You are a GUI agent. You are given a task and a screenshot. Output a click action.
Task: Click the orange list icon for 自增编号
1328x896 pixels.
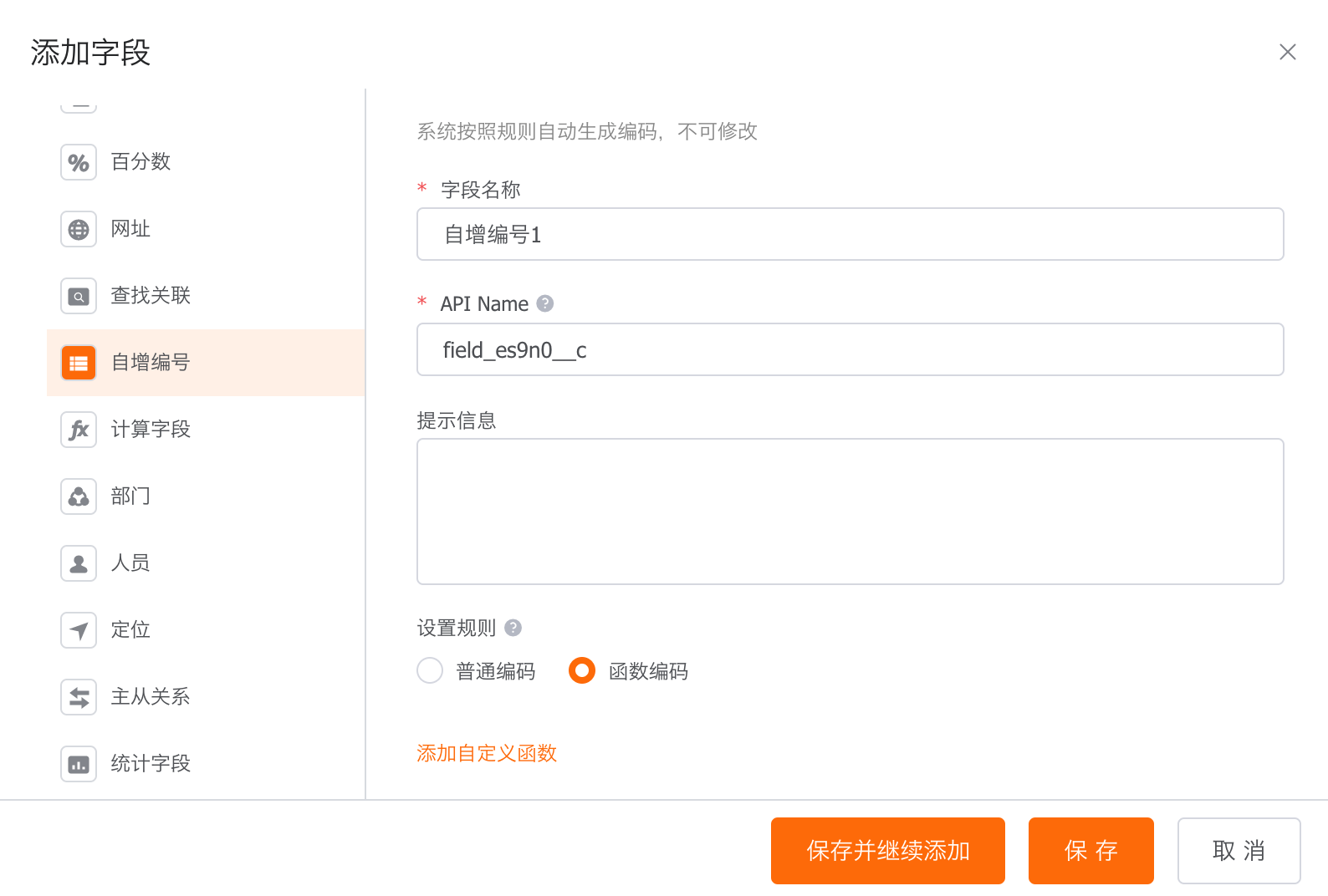[x=79, y=363]
